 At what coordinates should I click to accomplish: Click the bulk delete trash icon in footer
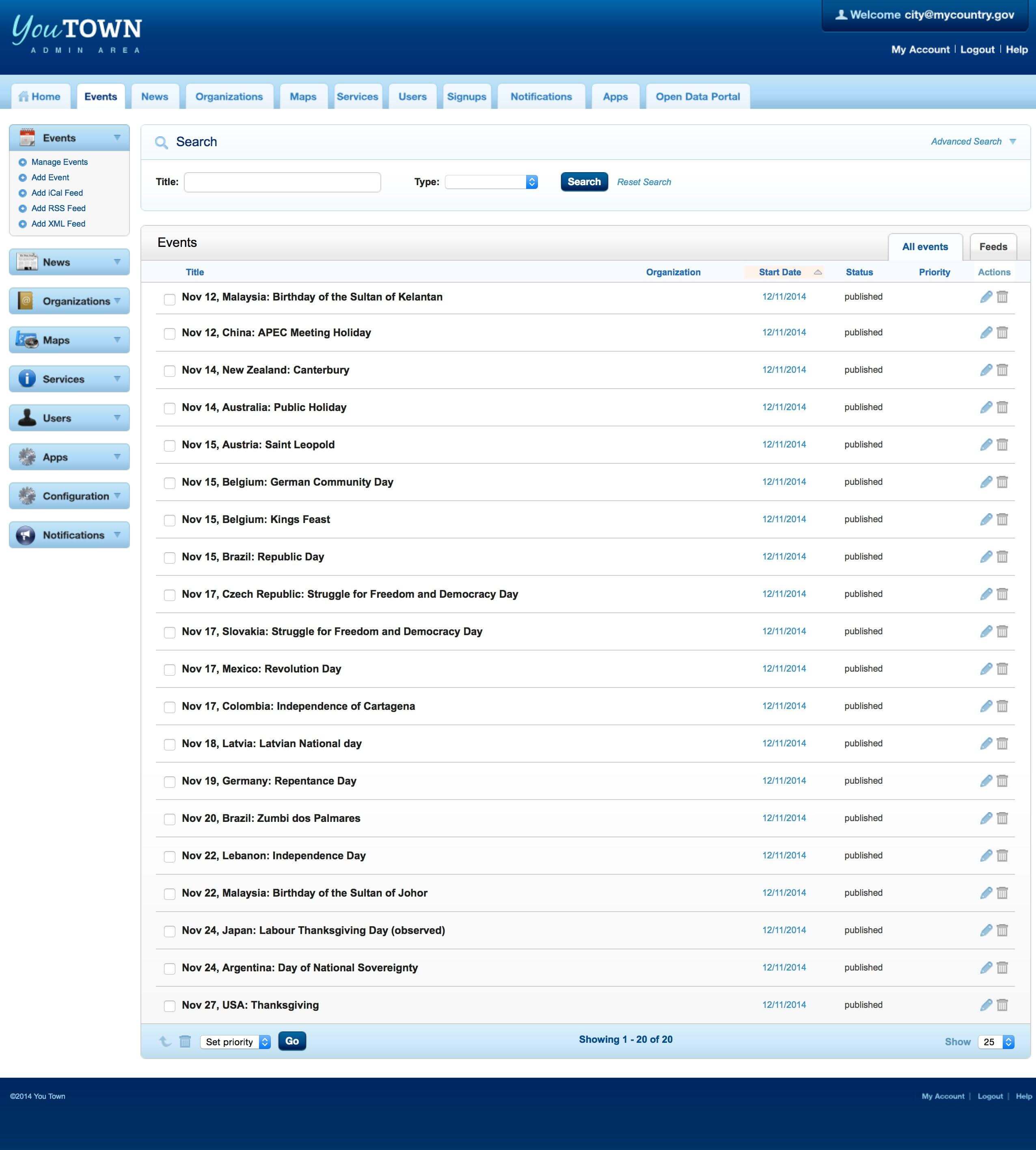pyautogui.click(x=185, y=1041)
